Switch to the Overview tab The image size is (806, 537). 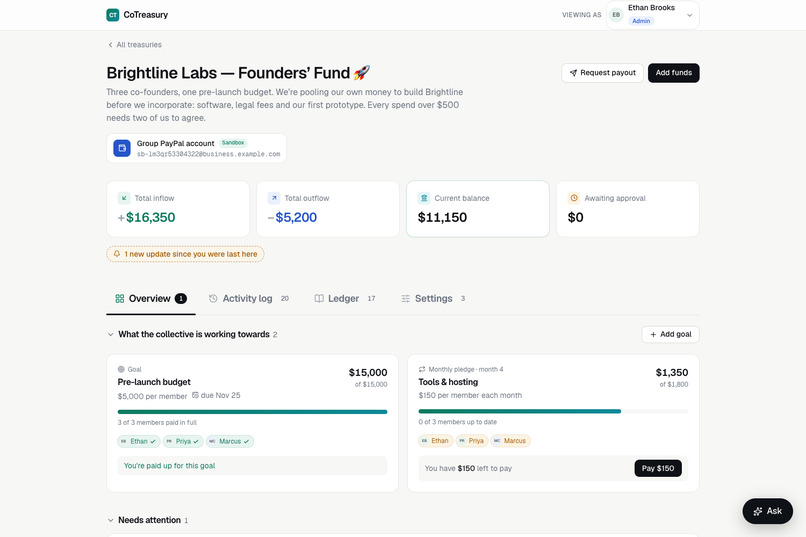point(151,299)
